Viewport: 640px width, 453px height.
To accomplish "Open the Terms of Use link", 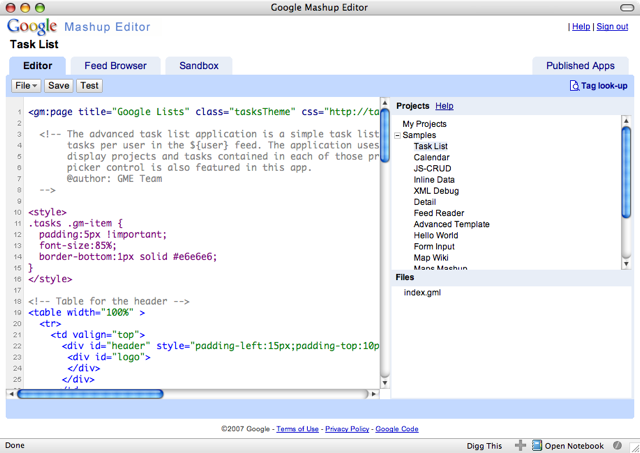I will tap(297, 429).
